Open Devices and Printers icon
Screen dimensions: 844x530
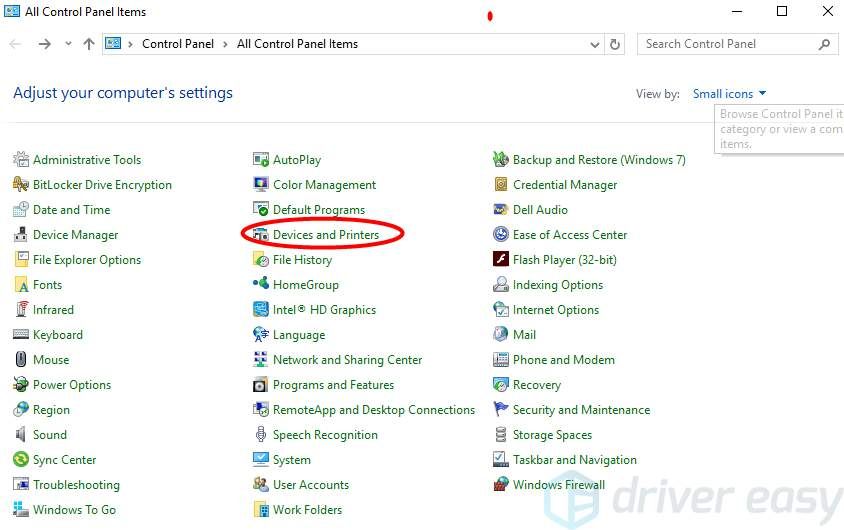pos(261,235)
